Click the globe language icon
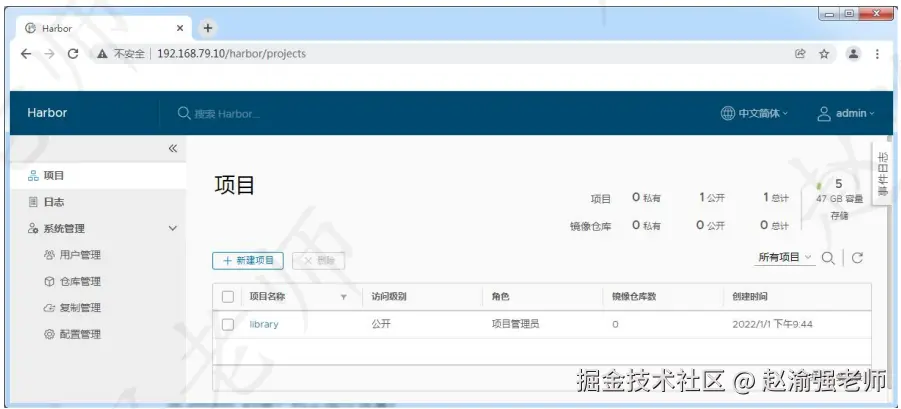Viewport: 901px width, 409px height. [x=727, y=113]
